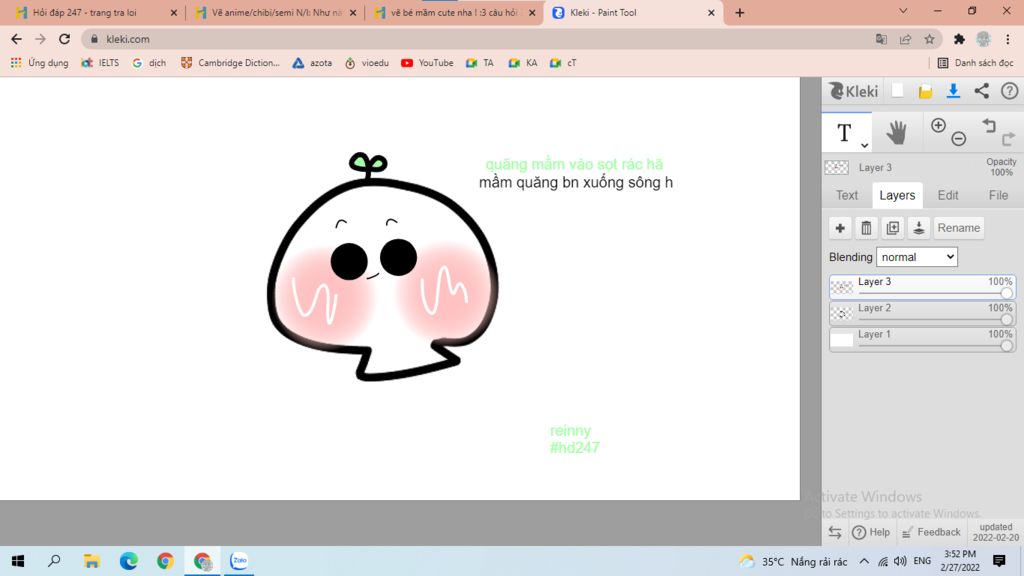Go back in the browser
Screen dimensions: 1024x576
click(16, 39)
